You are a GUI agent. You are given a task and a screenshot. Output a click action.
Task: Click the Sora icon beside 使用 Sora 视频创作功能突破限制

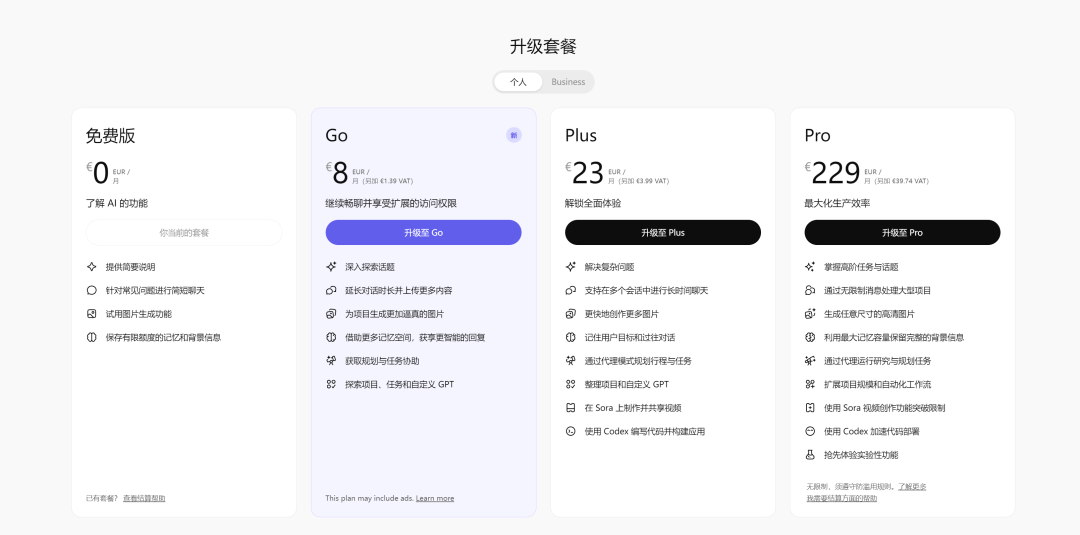(x=810, y=408)
